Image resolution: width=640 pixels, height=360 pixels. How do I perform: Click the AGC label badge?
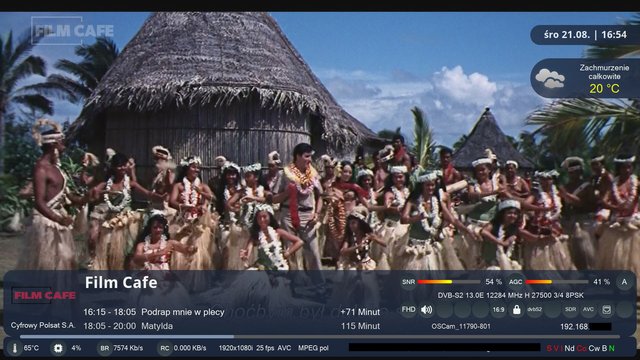click(516, 282)
